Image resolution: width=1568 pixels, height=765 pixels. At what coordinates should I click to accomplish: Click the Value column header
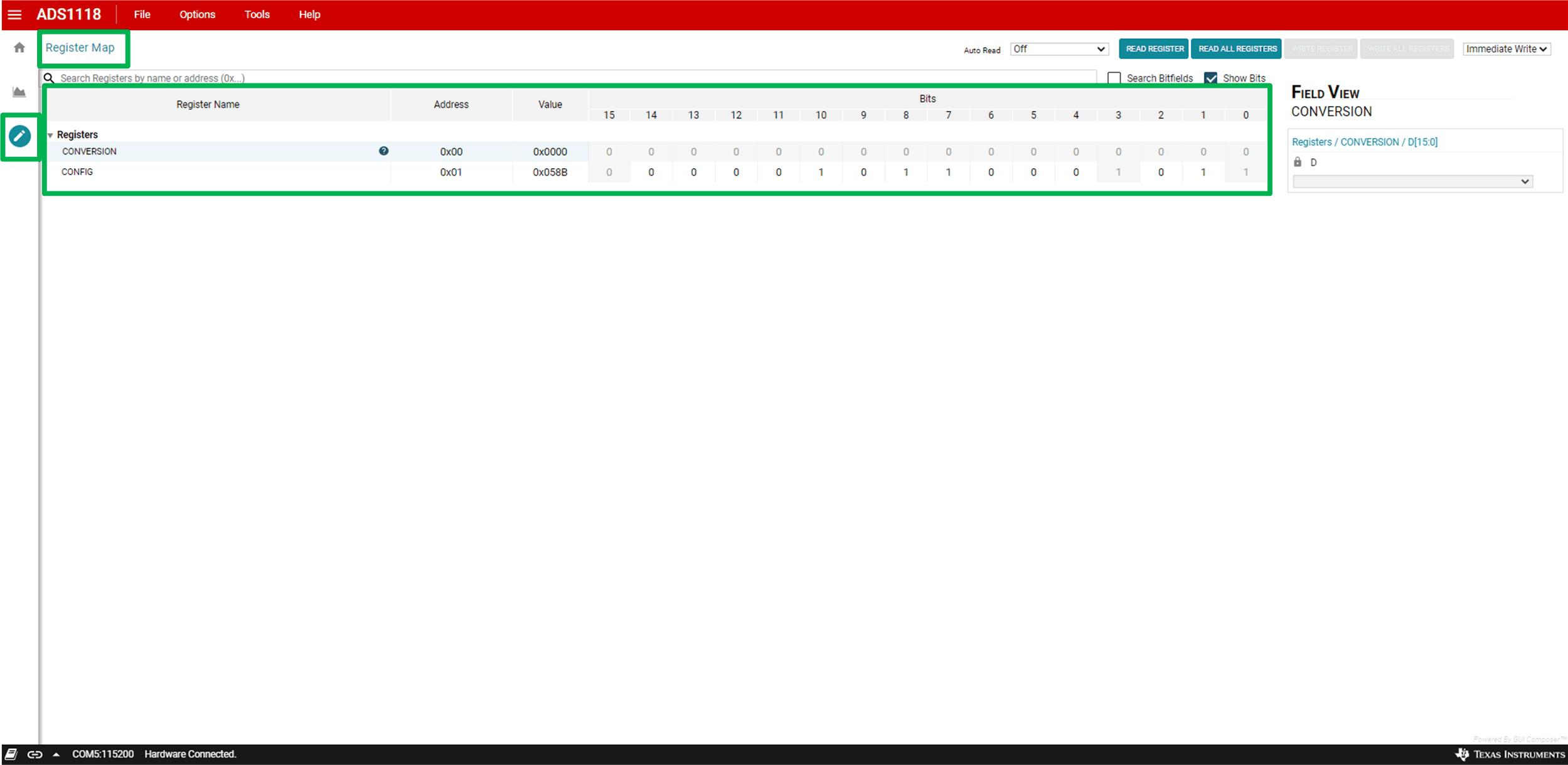click(x=550, y=105)
